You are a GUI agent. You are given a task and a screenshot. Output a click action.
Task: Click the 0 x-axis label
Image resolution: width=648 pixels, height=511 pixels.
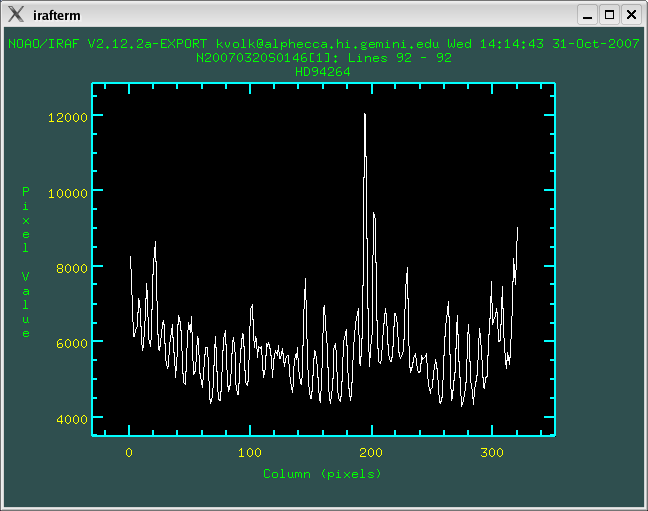pos(129,453)
